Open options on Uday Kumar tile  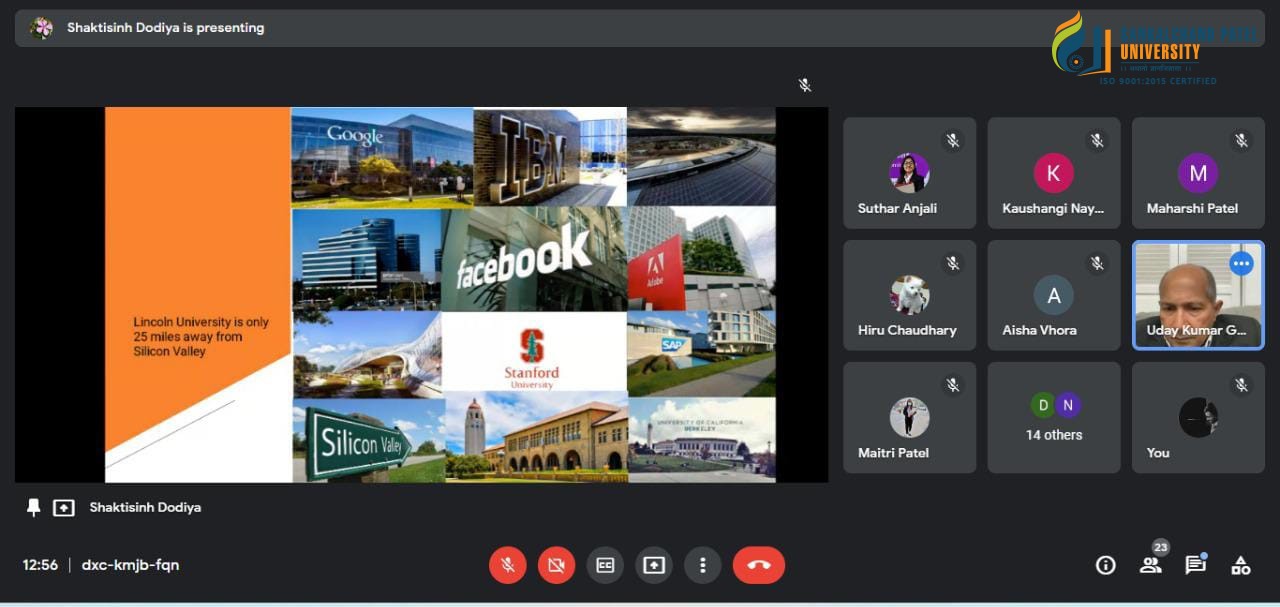pyautogui.click(x=1241, y=264)
